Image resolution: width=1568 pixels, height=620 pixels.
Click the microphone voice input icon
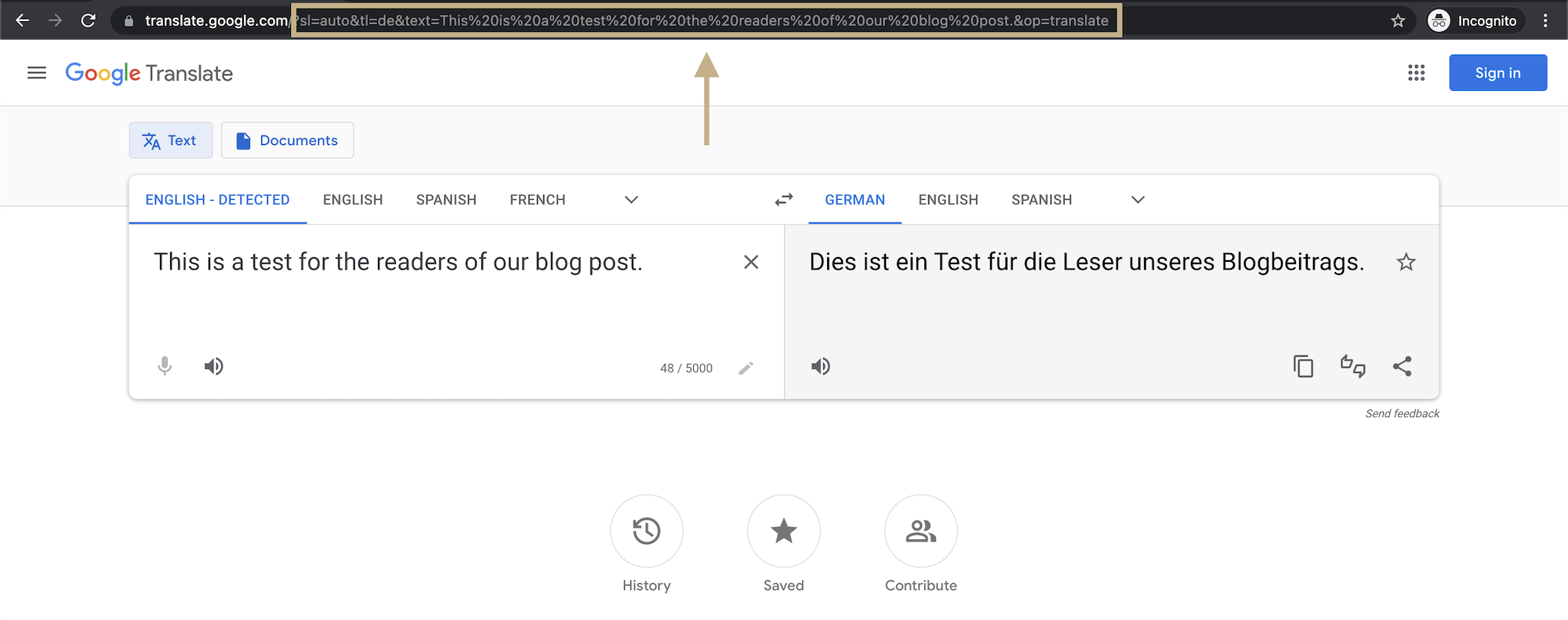[165, 366]
